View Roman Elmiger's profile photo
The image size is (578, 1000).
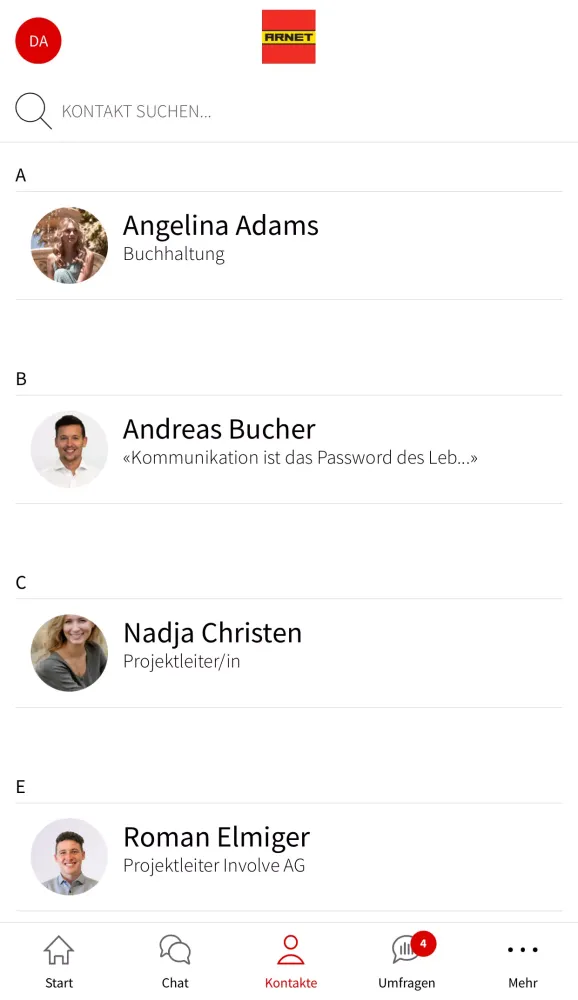click(x=68, y=857)
